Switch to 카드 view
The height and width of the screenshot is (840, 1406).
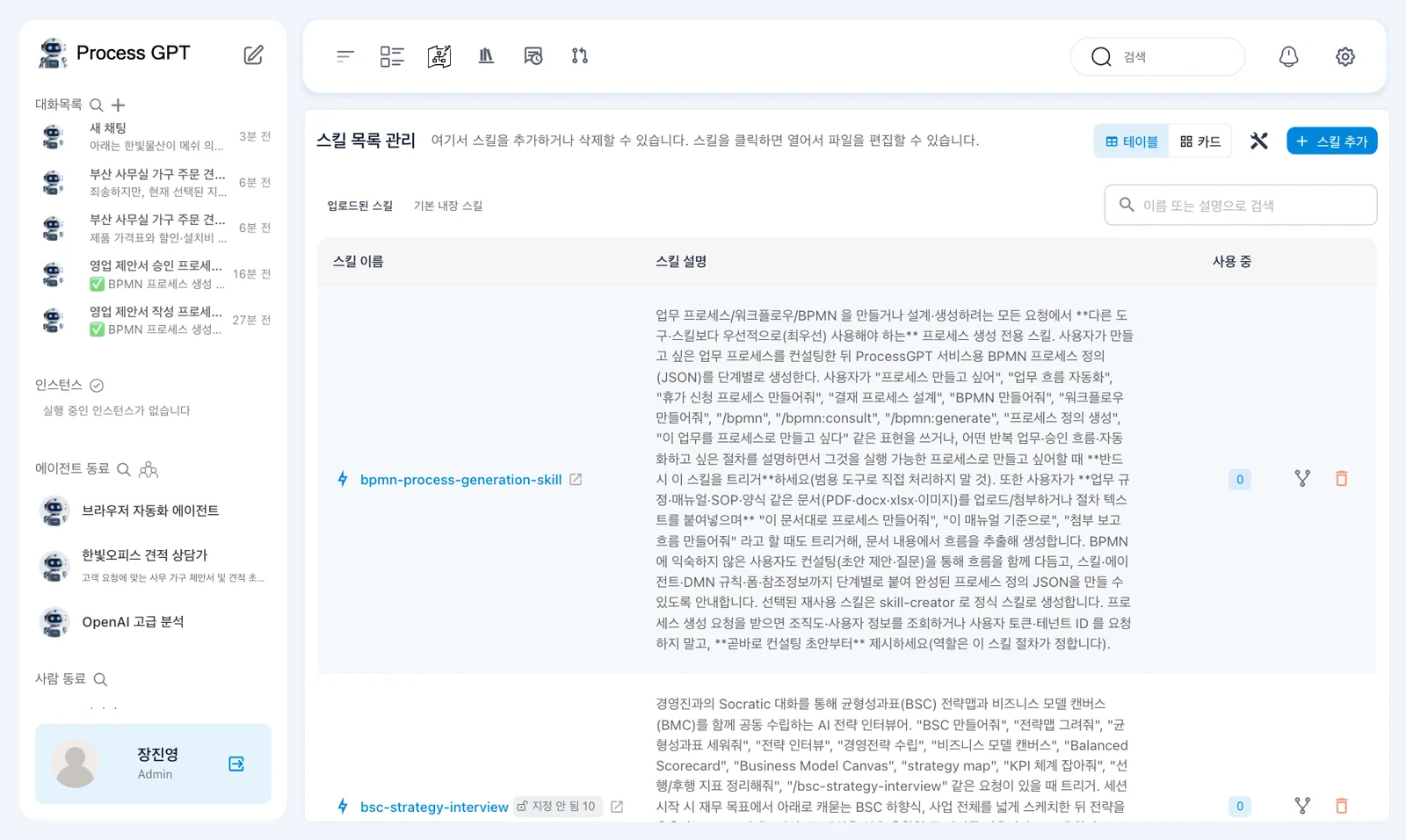pos(1200,141)
